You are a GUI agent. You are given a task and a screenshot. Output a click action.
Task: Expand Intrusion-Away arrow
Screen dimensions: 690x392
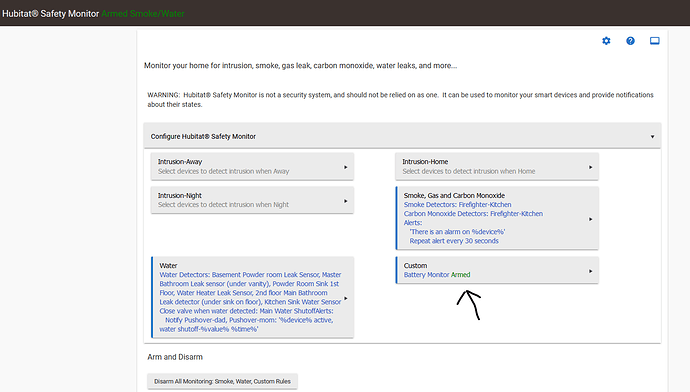click(345, 167)
